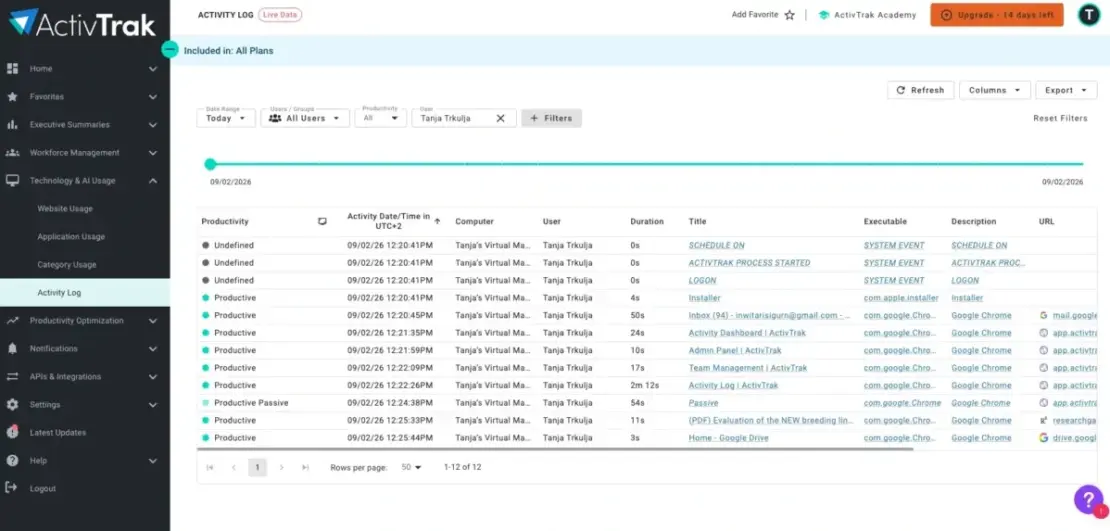
Task: Open the Date Range Today dropdown
Action: [x=225, y=118]
